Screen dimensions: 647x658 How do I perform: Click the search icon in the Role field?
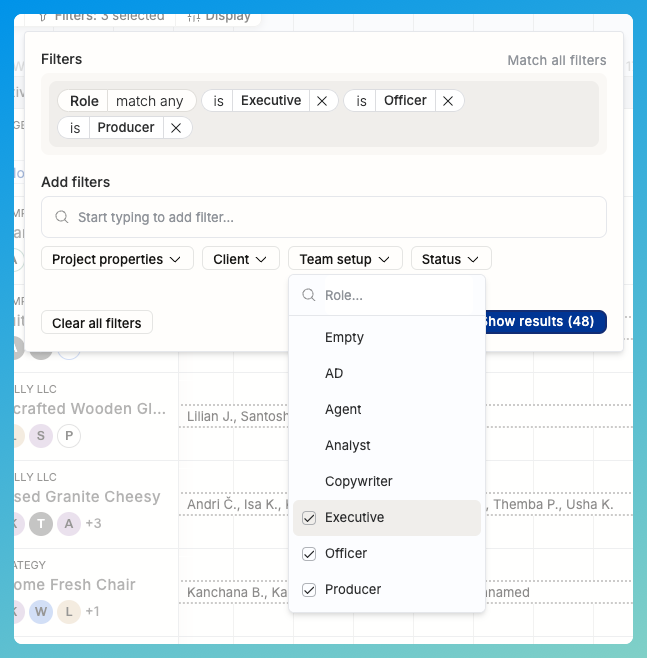(308, 296)
